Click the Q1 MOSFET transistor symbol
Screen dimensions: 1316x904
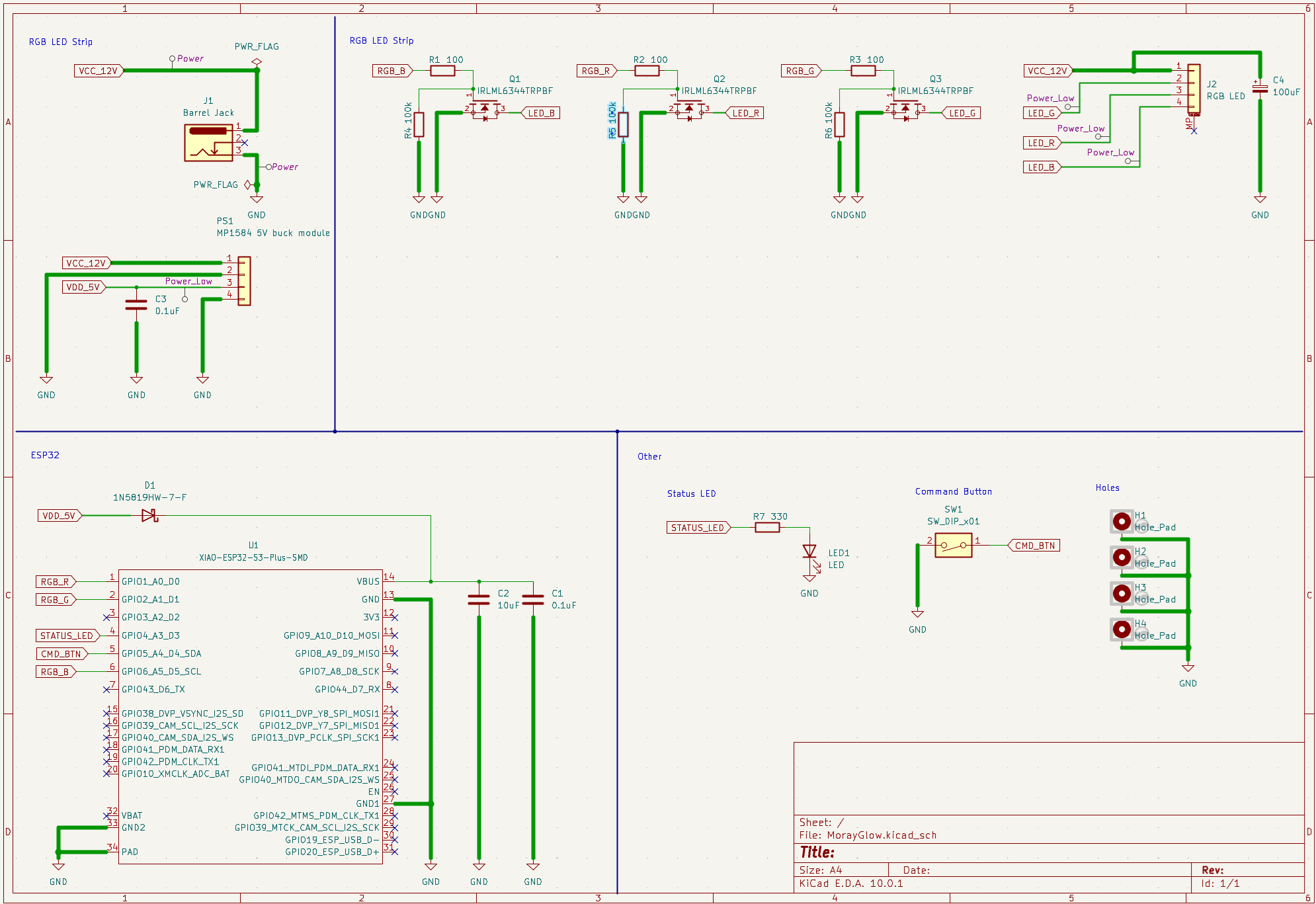click(x=485, y=109)
